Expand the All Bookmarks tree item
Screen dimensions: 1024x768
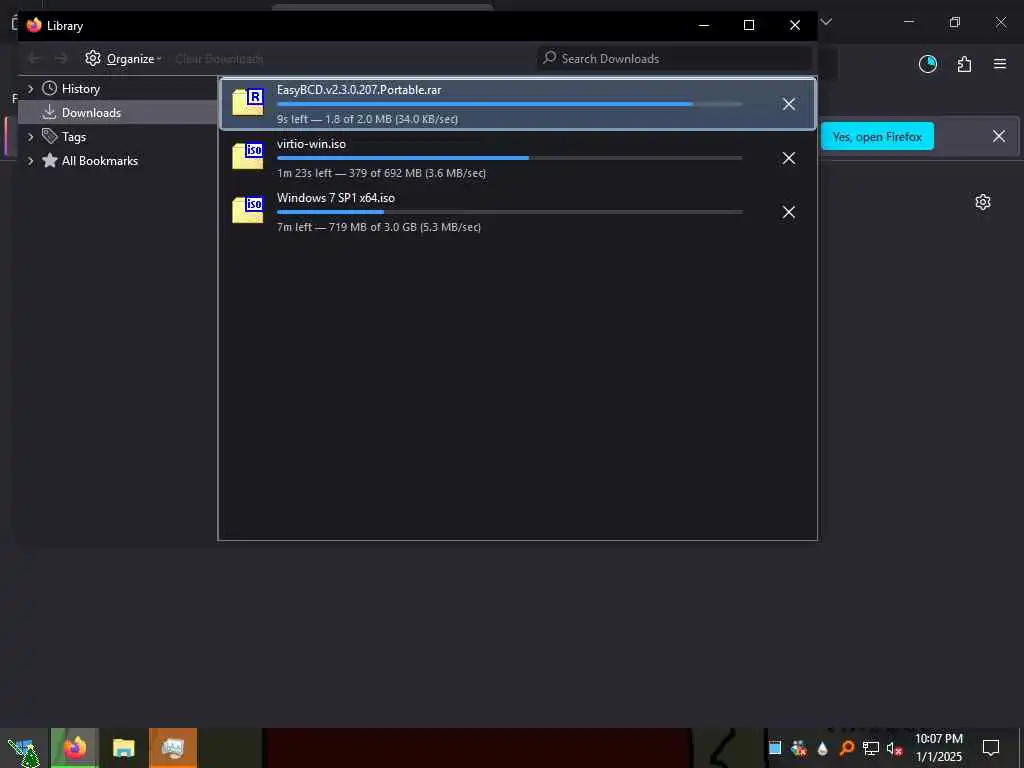(30, 161)
